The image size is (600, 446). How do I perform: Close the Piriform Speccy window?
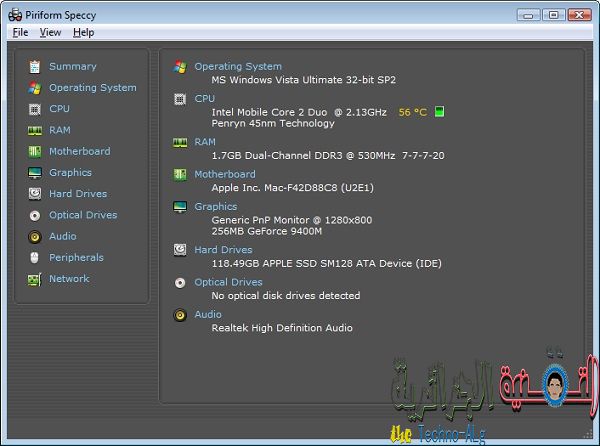tap(579, 15)
